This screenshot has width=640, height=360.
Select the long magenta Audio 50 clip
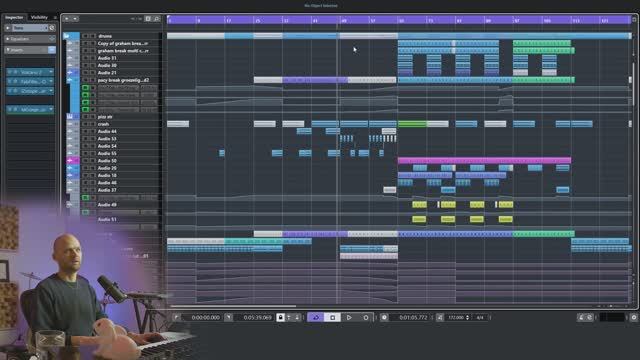(x=484, y=160)
